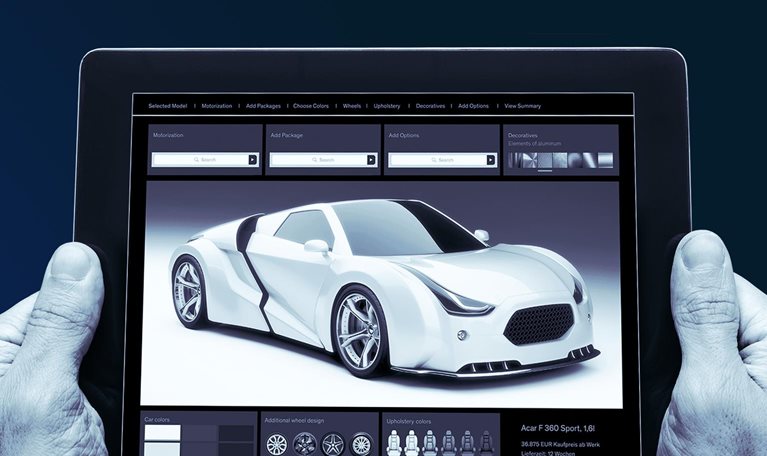This screenshot has height=456, width=767.
Task: Select the first multi-spoke wheel design
Action: click(277, 445)
